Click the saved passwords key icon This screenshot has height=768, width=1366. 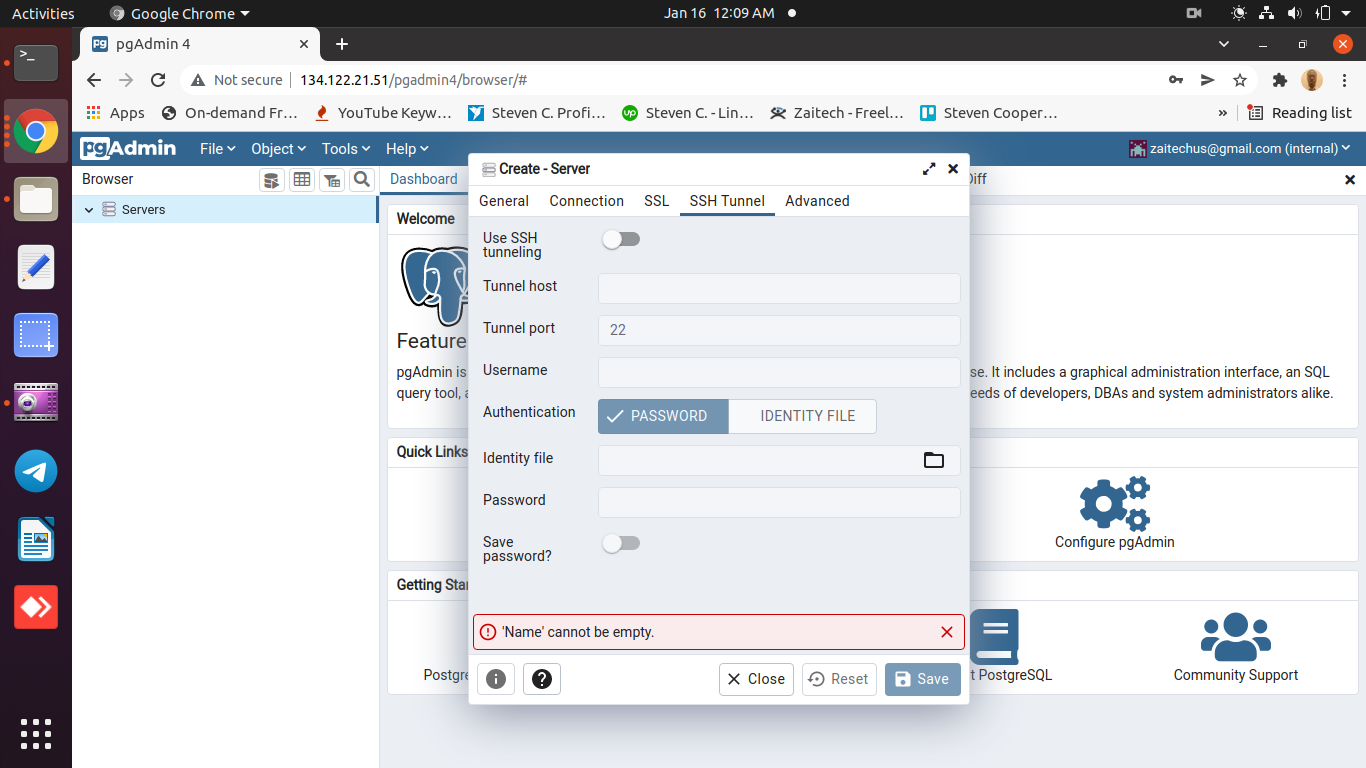pyautogui.click(x=1176, y=80)
